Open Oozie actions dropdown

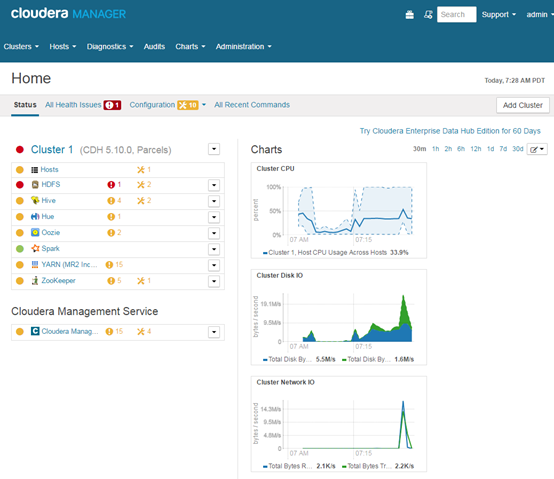(x=214, y=233)
